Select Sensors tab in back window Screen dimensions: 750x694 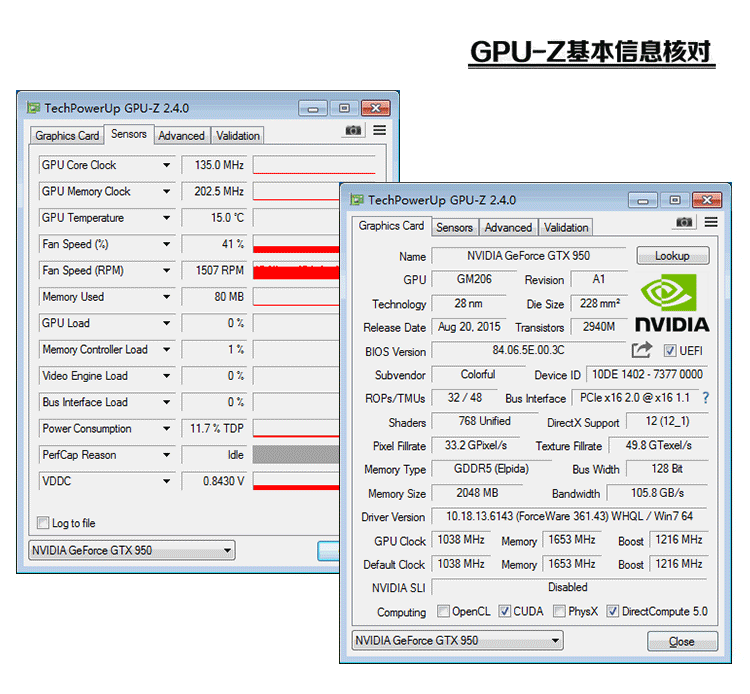tap(129, 134)
